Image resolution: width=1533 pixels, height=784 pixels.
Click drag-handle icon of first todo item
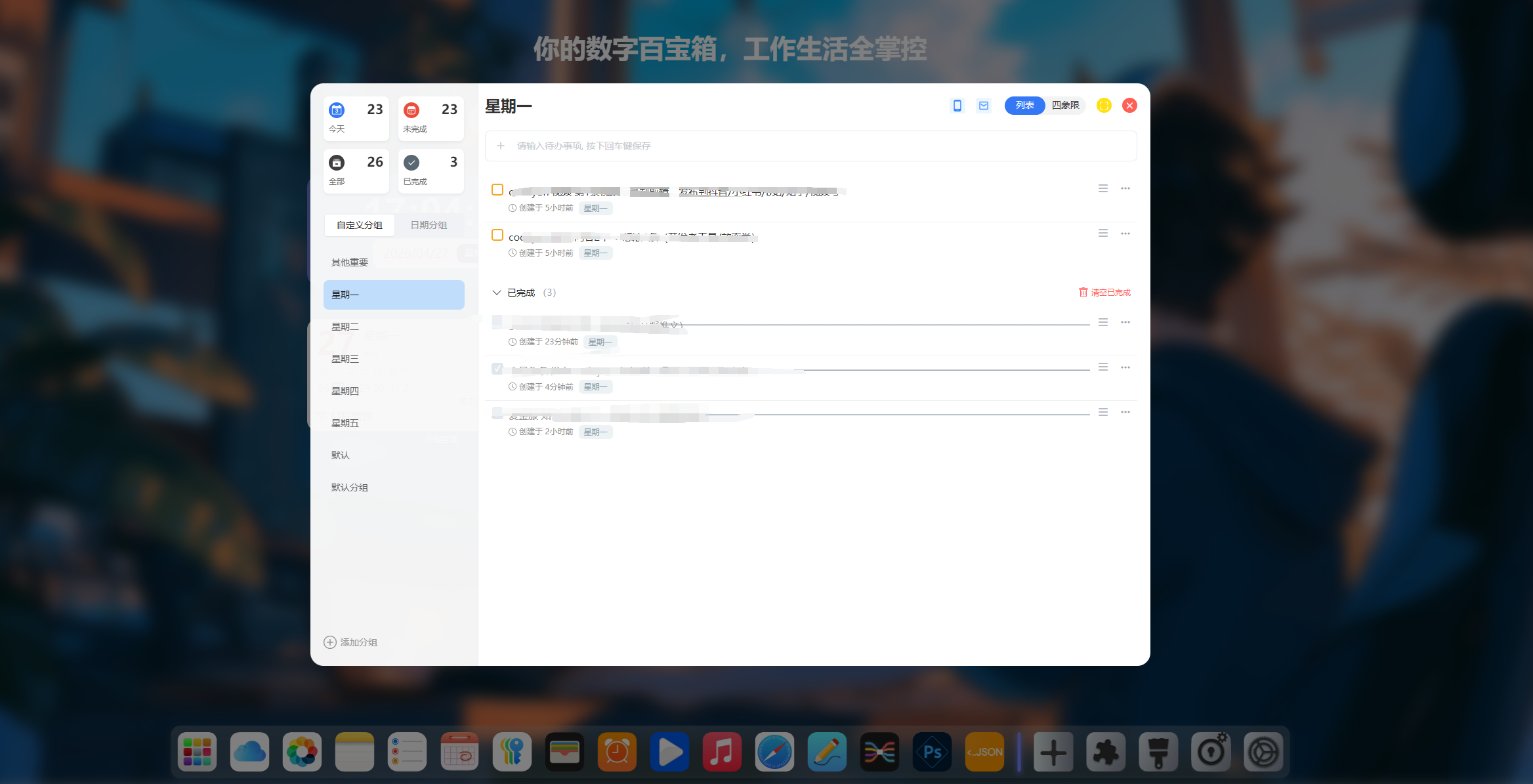[x=1103, y=189]
